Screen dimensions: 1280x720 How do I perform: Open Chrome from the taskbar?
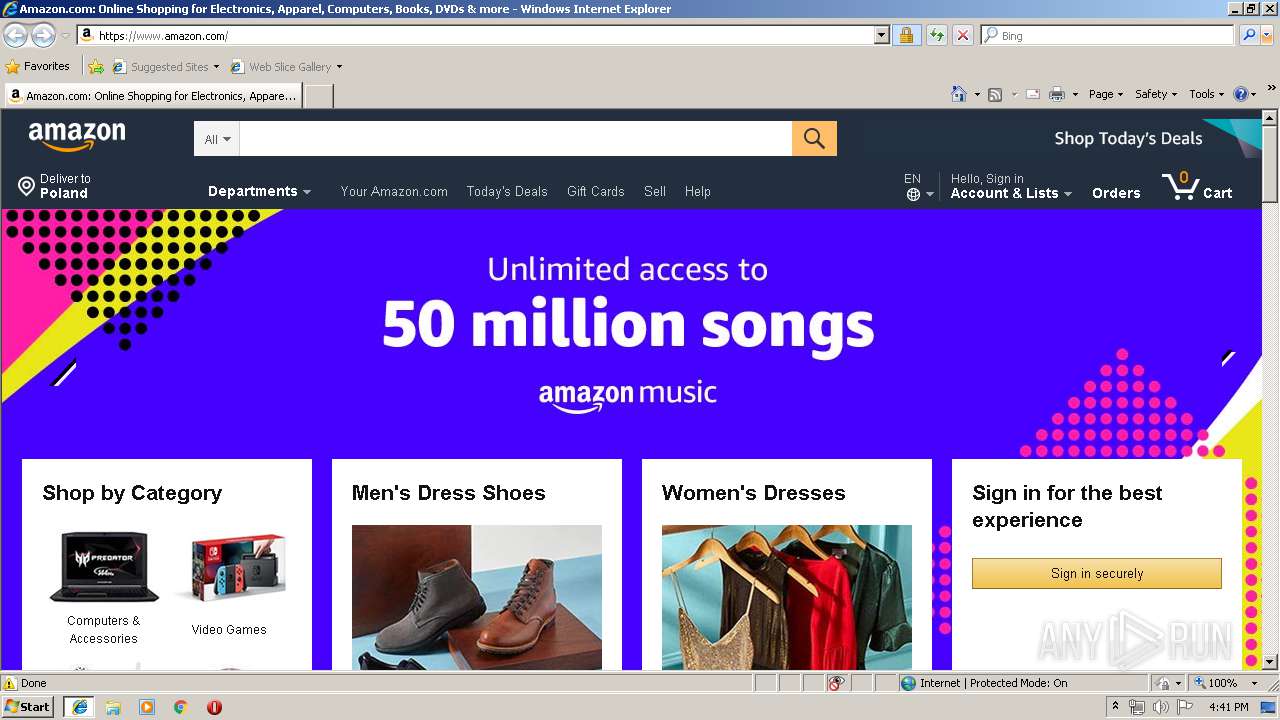tap(181, 707)
